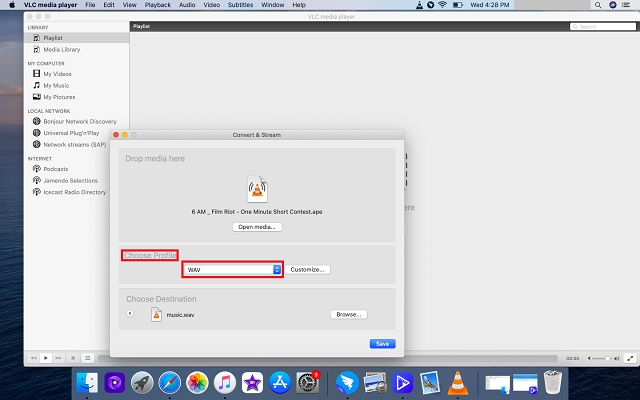Click the Jamendo Selections icon
This screenshot has width=640, height=400.
36,180
